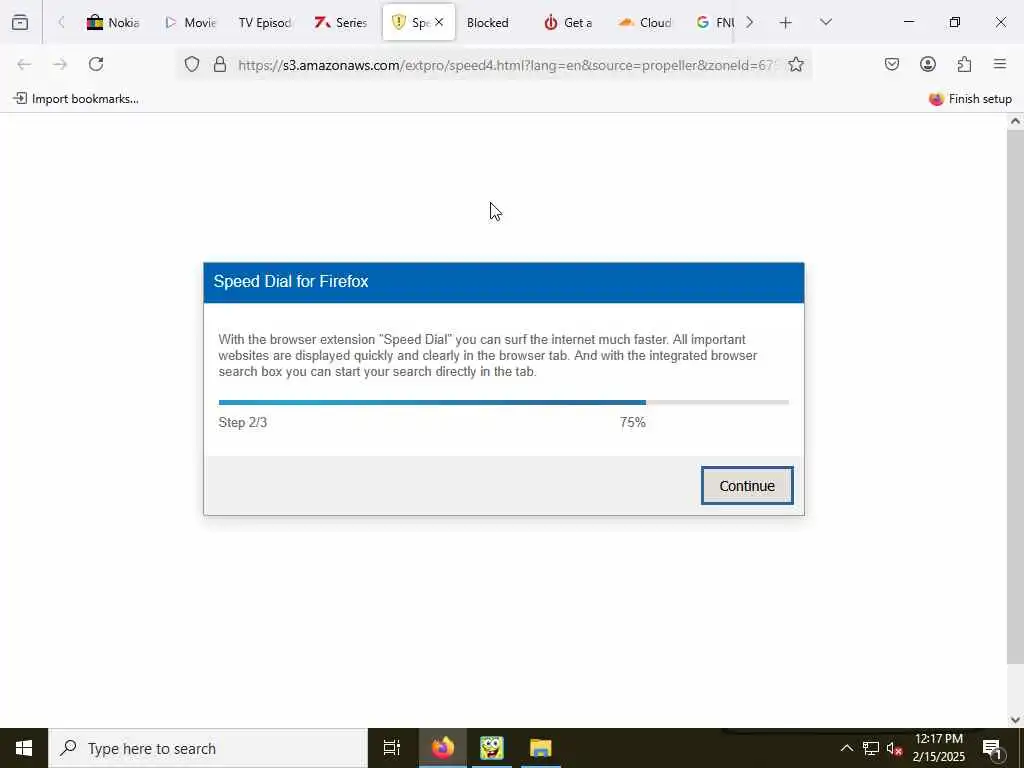Click the Speed Dial for Firefox heading
Screen dimensions: 1024x768
[x=291, y=281]
